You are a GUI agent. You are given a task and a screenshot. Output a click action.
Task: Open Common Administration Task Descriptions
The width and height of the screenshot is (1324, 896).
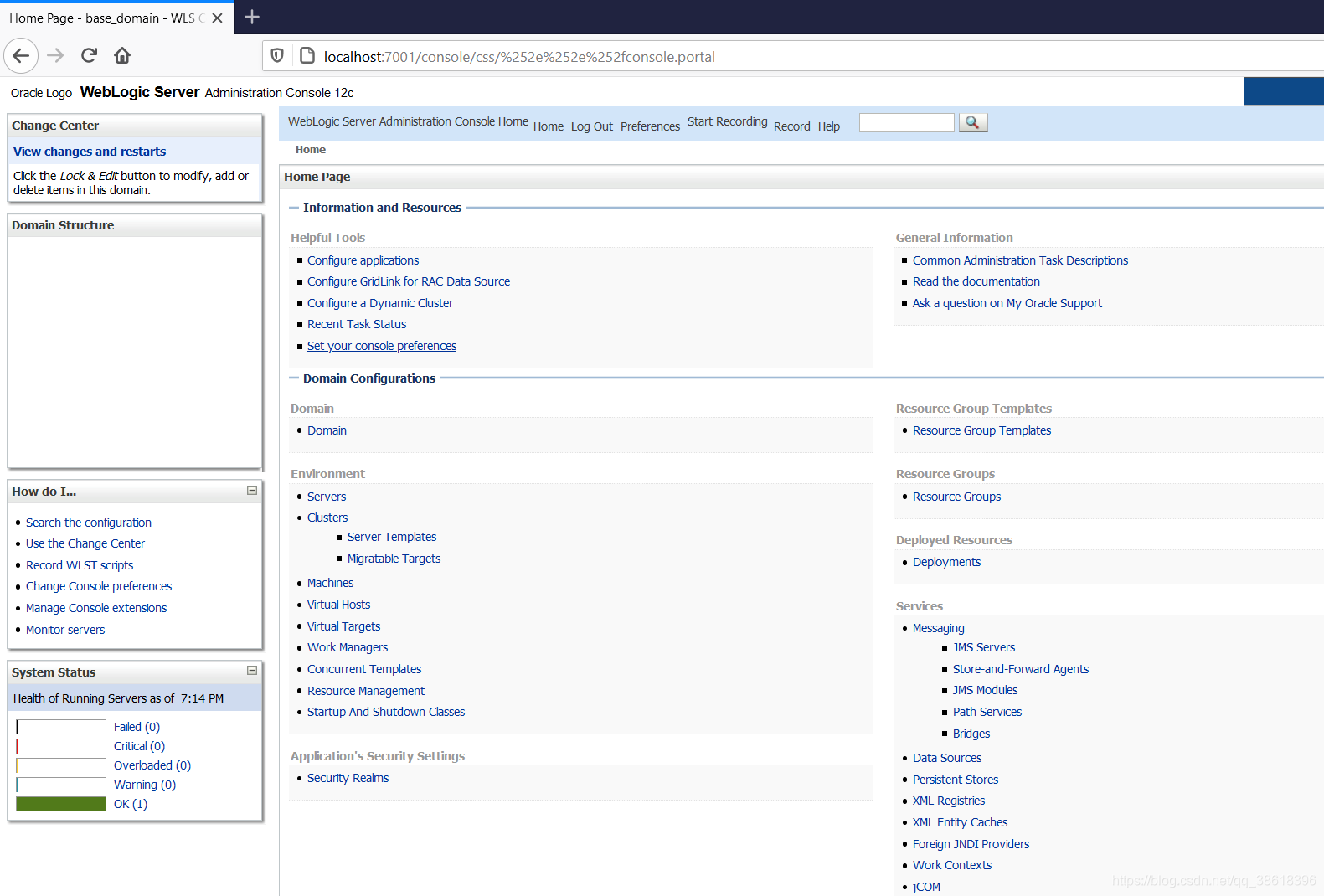(1020, 260)
